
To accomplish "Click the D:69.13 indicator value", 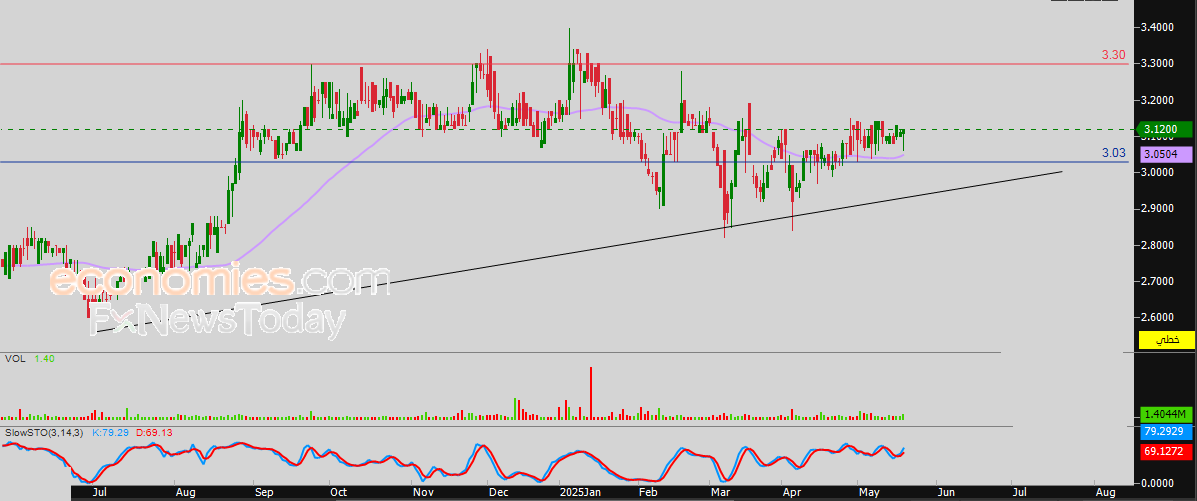I will coord(153,432).
